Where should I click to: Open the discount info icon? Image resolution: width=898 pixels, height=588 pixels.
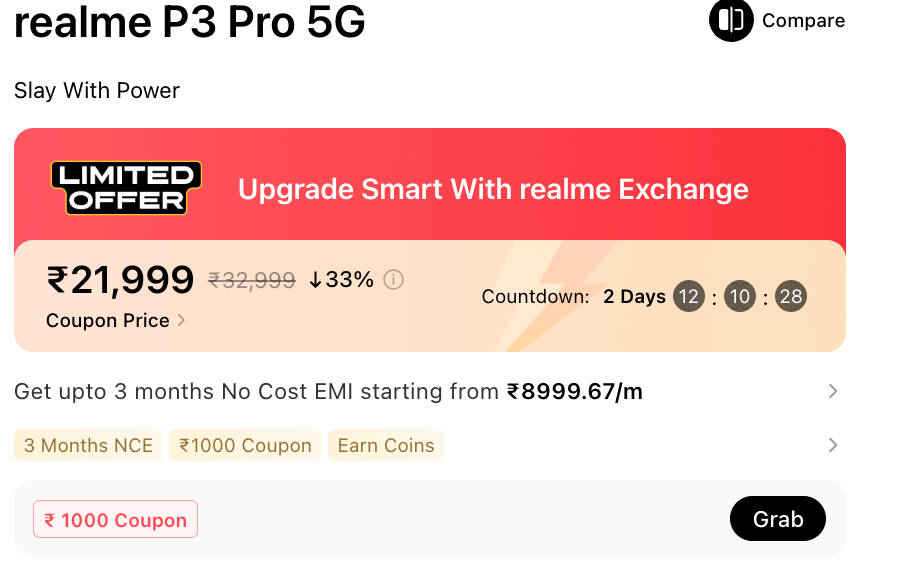point(394,280)
